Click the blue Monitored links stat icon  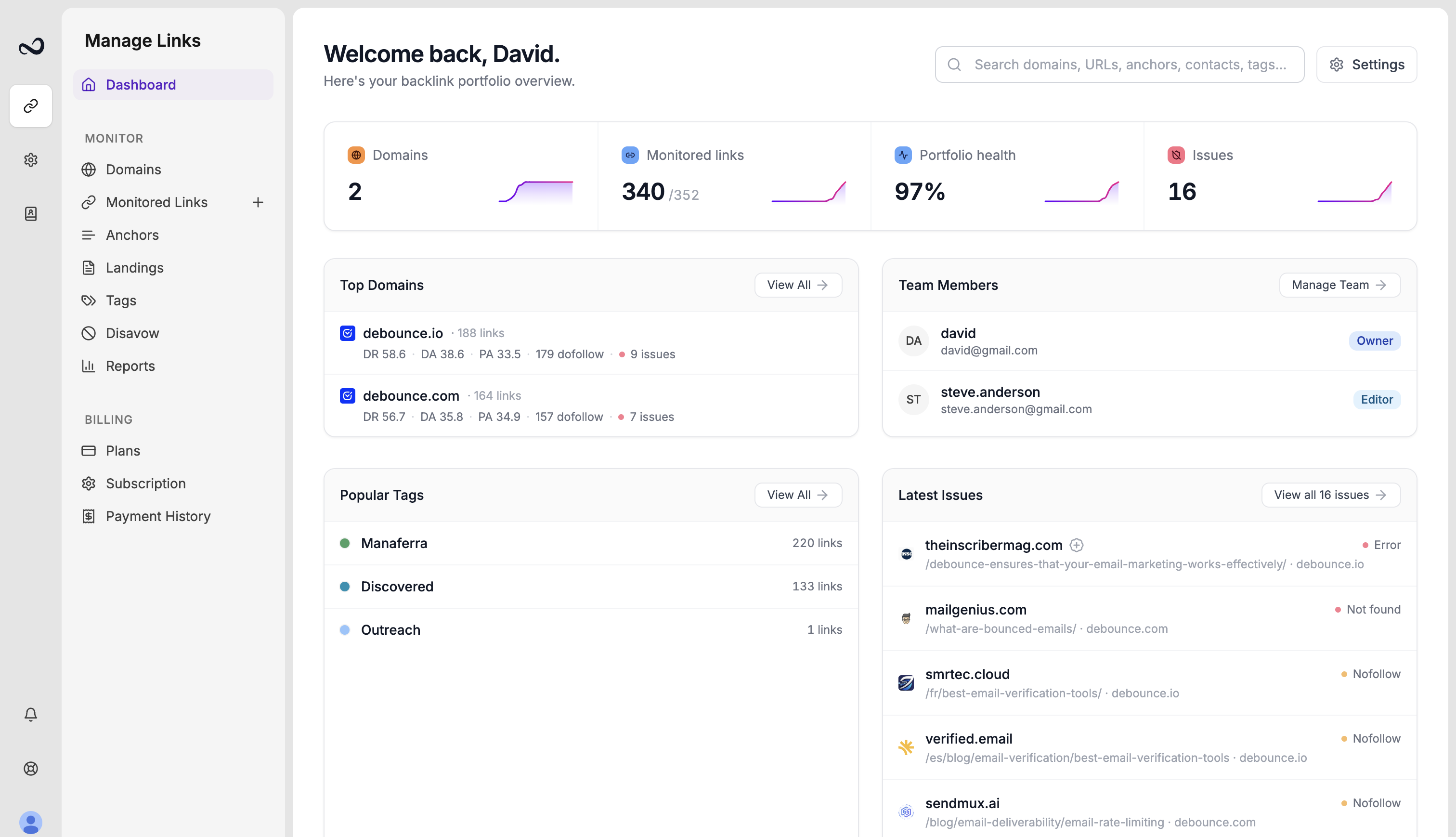tap(630, 155)
